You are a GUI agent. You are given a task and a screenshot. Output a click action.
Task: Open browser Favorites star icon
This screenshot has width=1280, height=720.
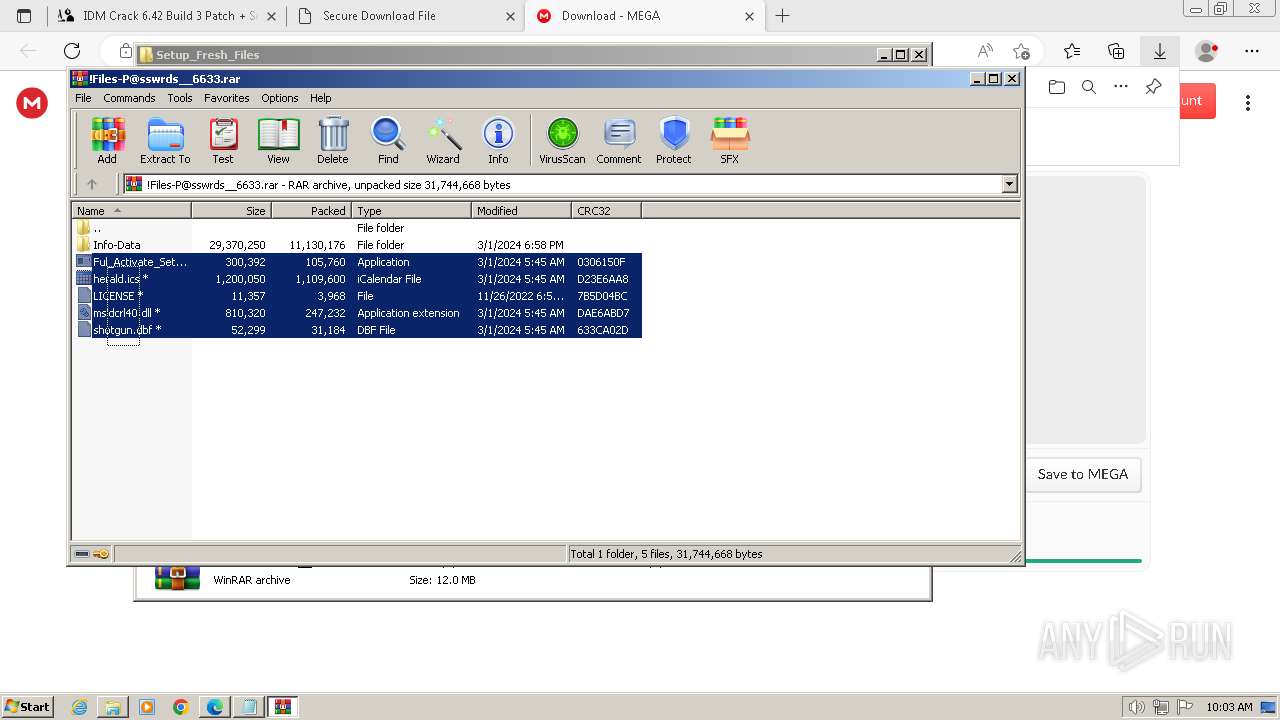[1072, 51]
